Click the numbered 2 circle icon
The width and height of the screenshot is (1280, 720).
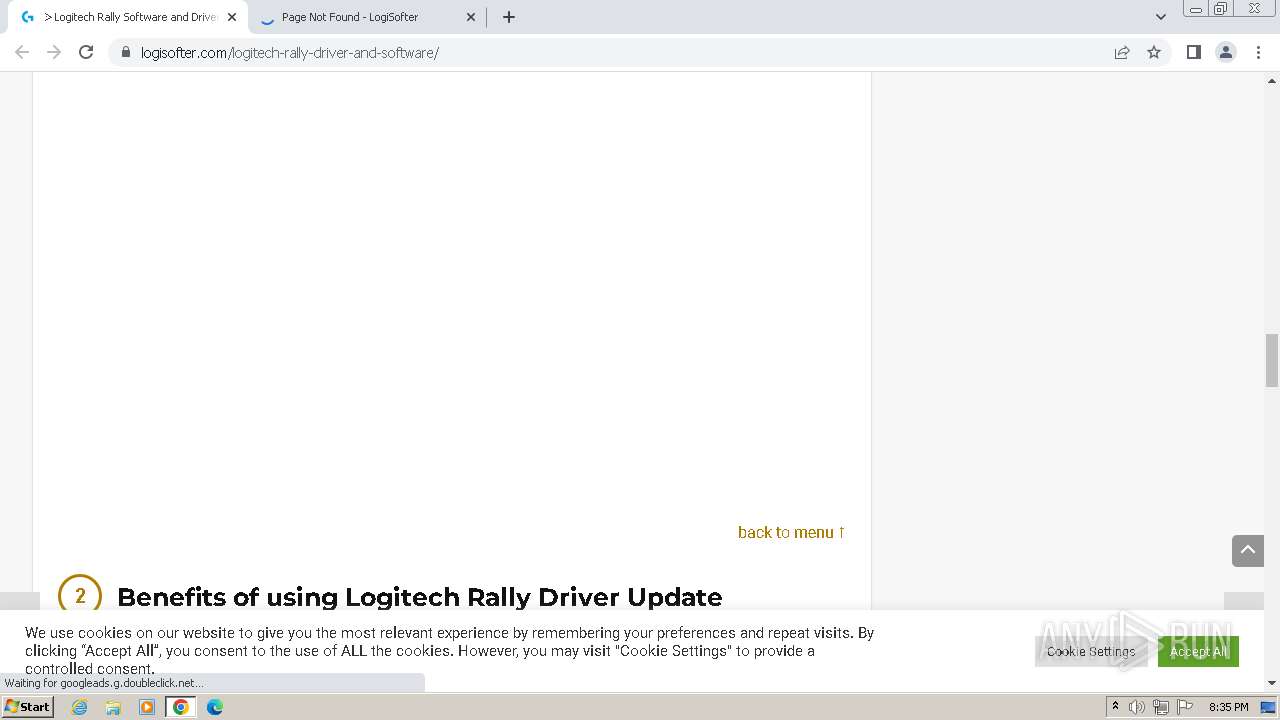(x=80, y=594)
